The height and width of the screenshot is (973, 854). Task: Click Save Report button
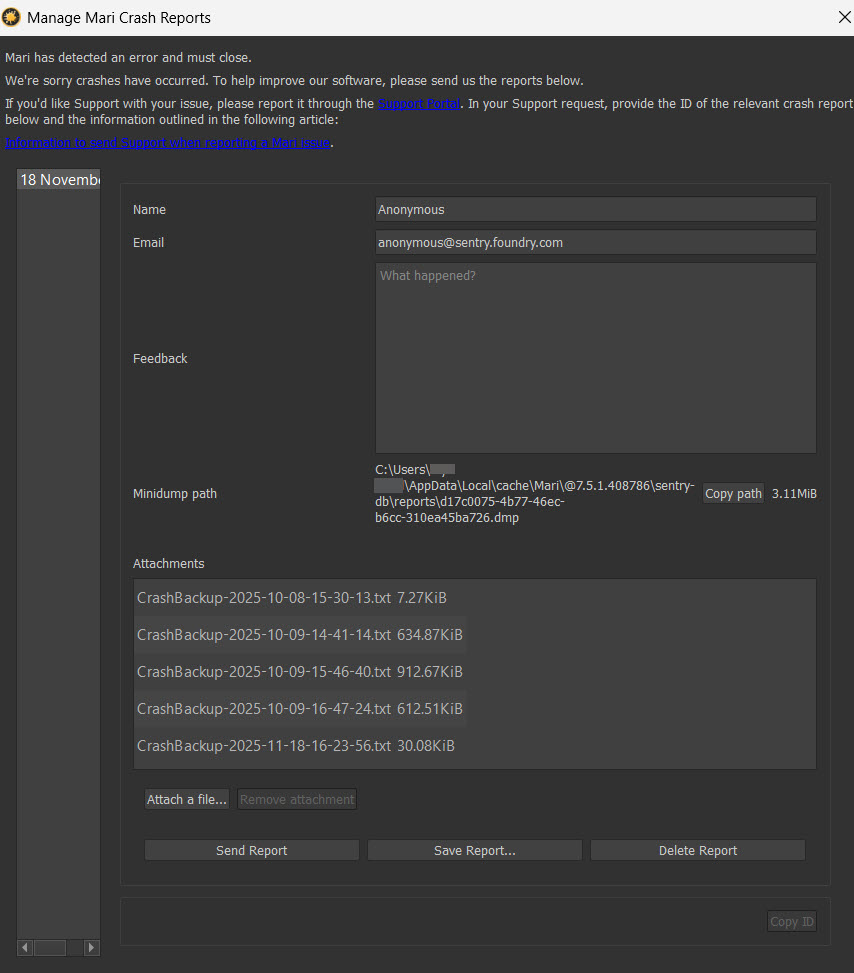tap(474, 851)
